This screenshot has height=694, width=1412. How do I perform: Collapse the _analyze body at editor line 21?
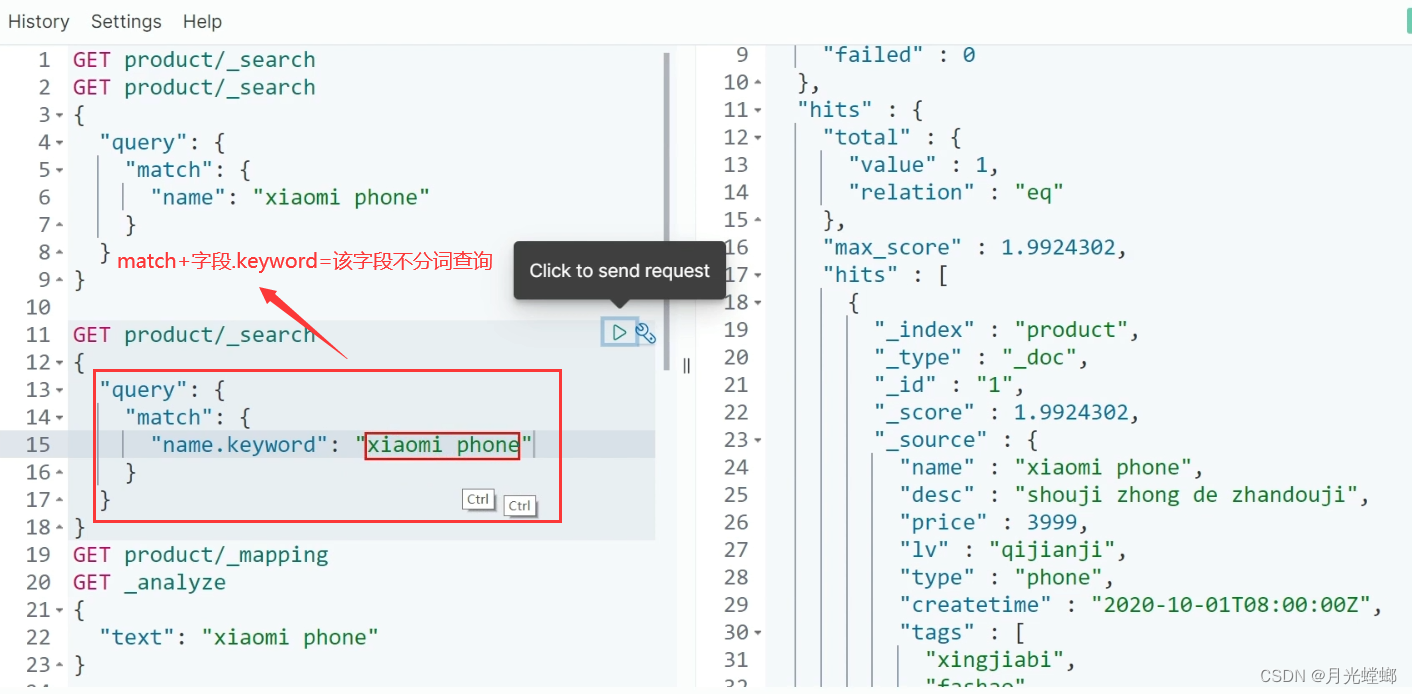pos(59,610)
